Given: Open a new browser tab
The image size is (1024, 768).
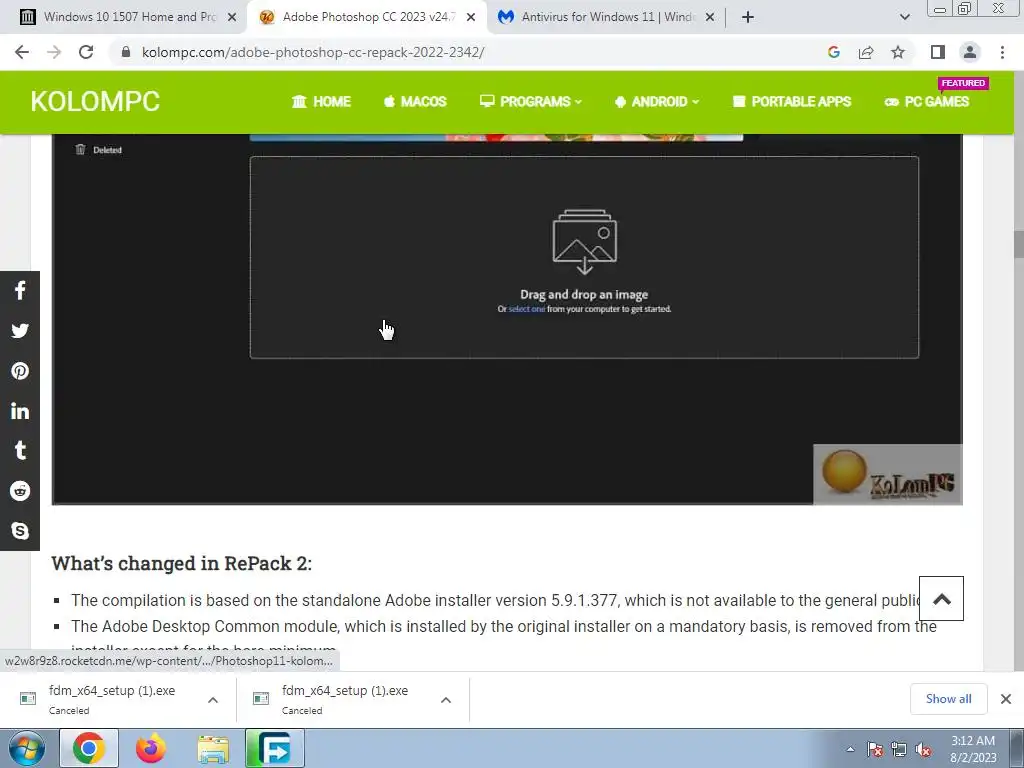Looking at the screenshot, I should click(748, 17).
